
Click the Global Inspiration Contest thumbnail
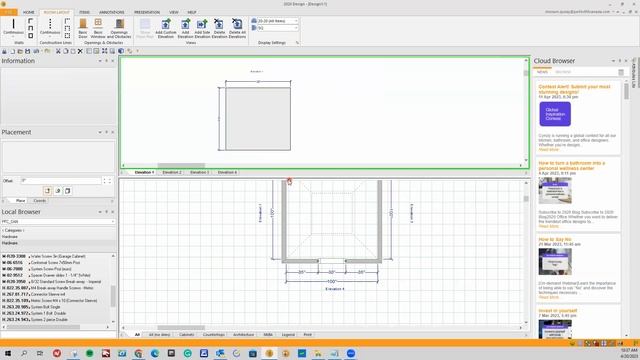coord(555,114)
